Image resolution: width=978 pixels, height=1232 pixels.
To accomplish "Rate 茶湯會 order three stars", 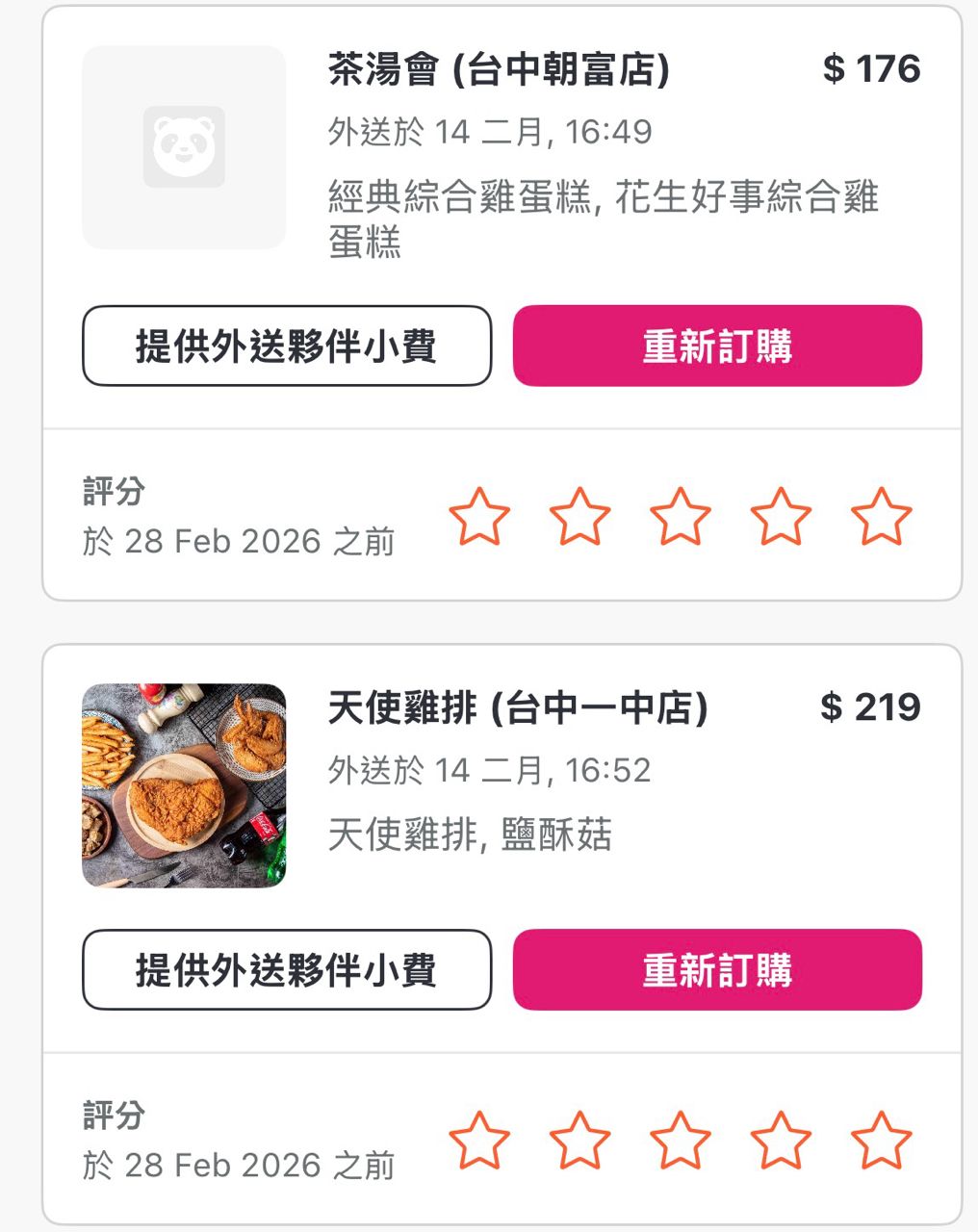I will point(681,516).
